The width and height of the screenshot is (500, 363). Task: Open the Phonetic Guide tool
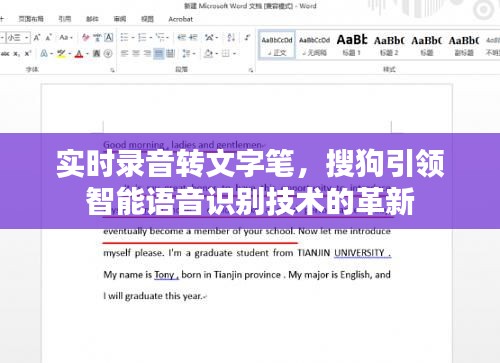click(x=97, y=37)
